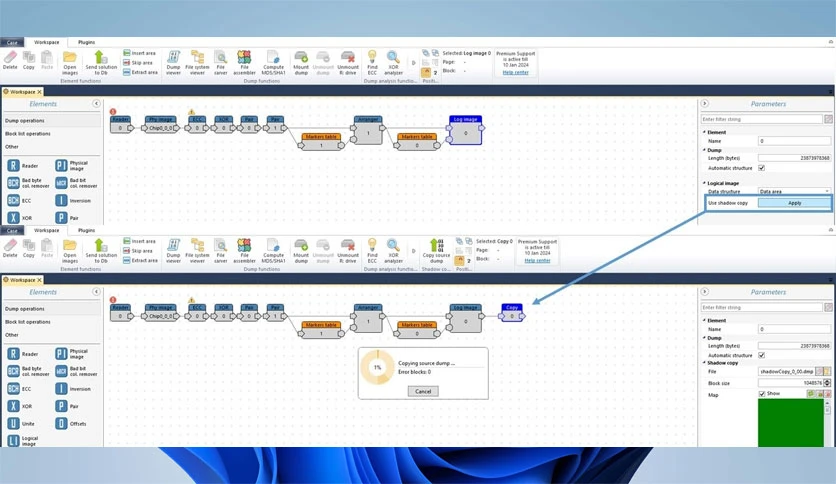This screenshot has width=836, height=484.
Task: Click Compute MD5/SHA1 in the upper window
Action: (x=273, y=63)
